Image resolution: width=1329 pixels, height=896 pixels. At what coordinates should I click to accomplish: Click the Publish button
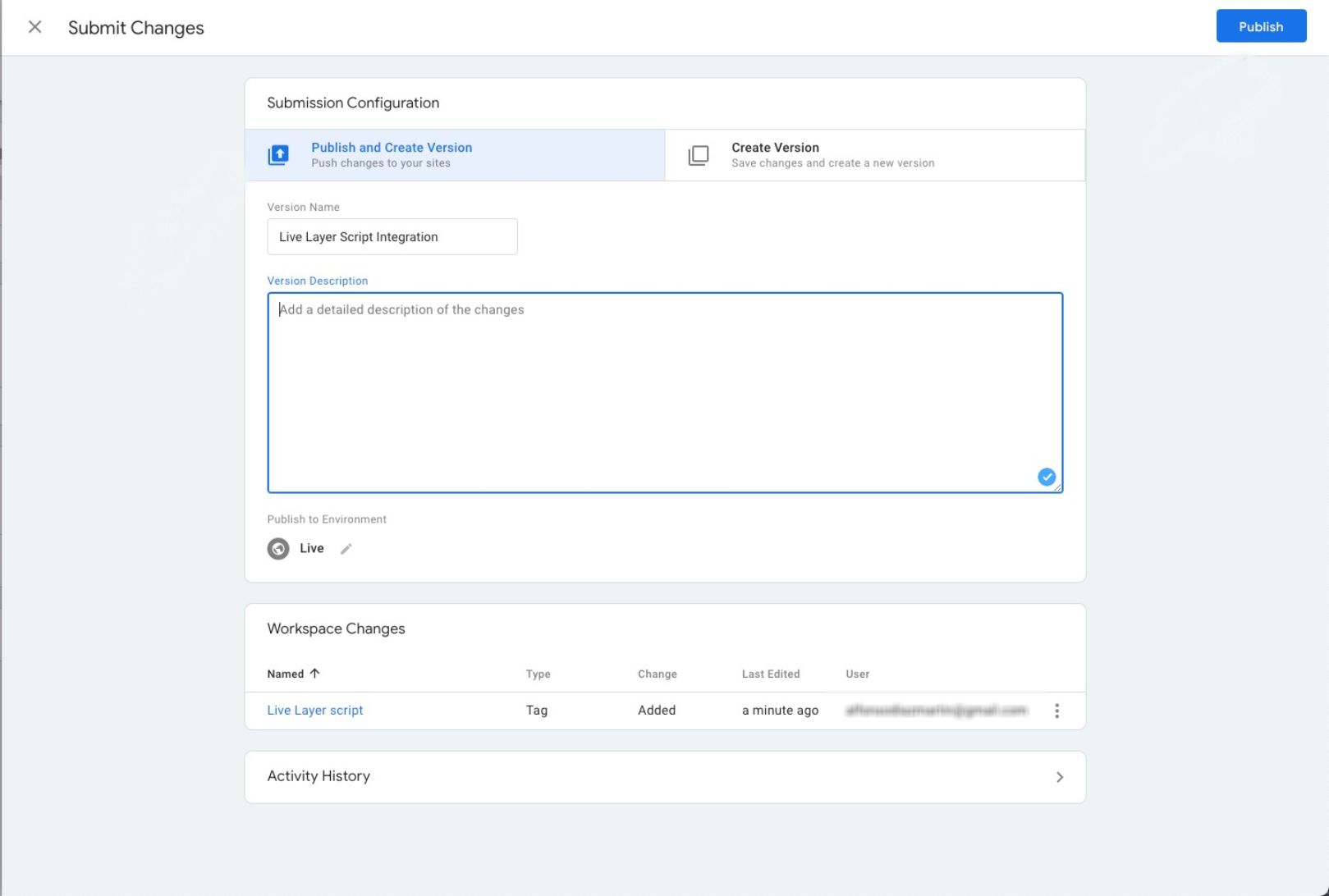1261,25
